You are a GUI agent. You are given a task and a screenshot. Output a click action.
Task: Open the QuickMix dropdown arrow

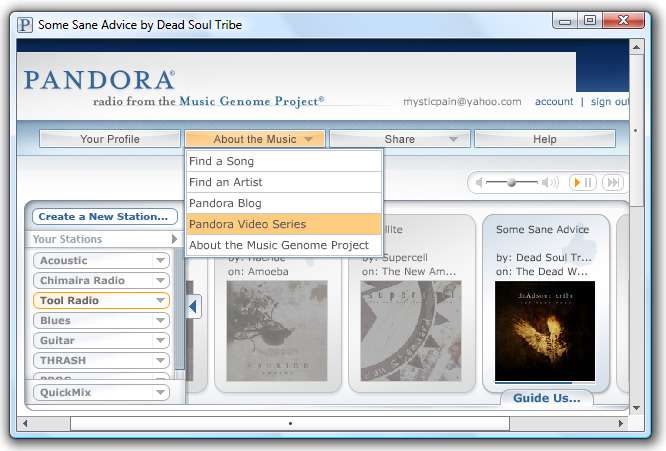[160, 393]
